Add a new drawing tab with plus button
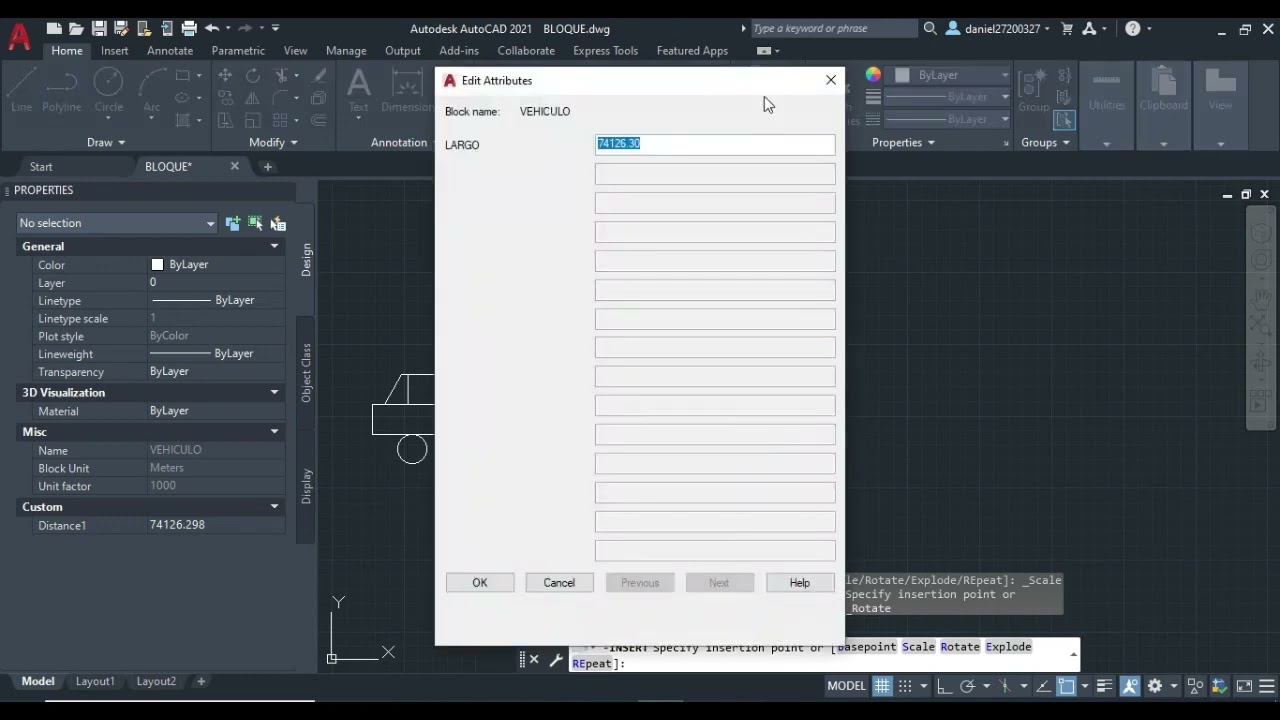The width and height of the screenshot is (1280, 720). [x=267, y=167]
